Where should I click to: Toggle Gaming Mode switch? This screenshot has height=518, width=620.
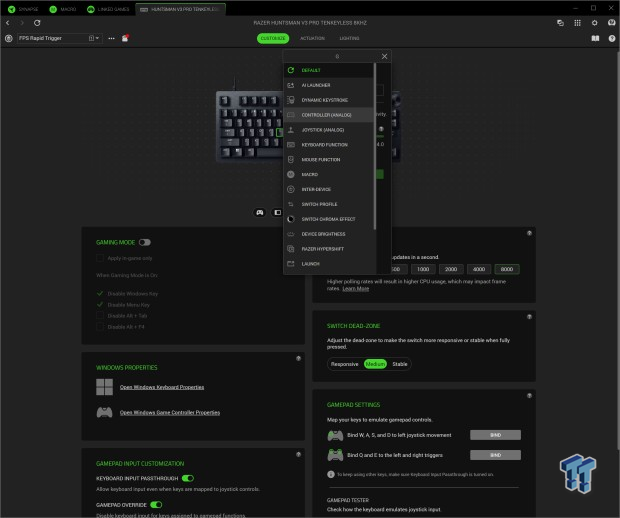(145, 242)
